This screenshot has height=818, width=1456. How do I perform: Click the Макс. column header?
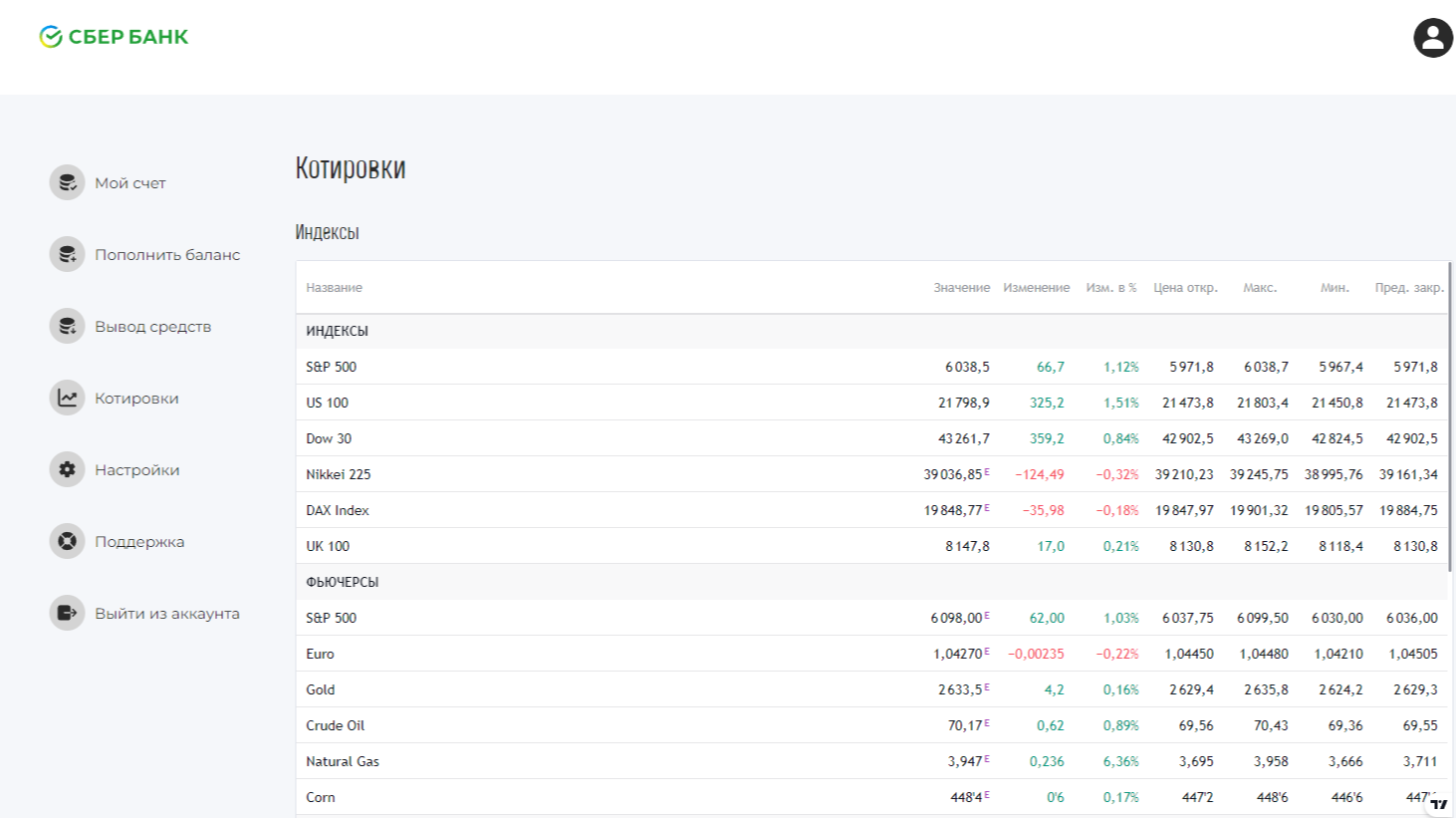[x=1260, y=288]
